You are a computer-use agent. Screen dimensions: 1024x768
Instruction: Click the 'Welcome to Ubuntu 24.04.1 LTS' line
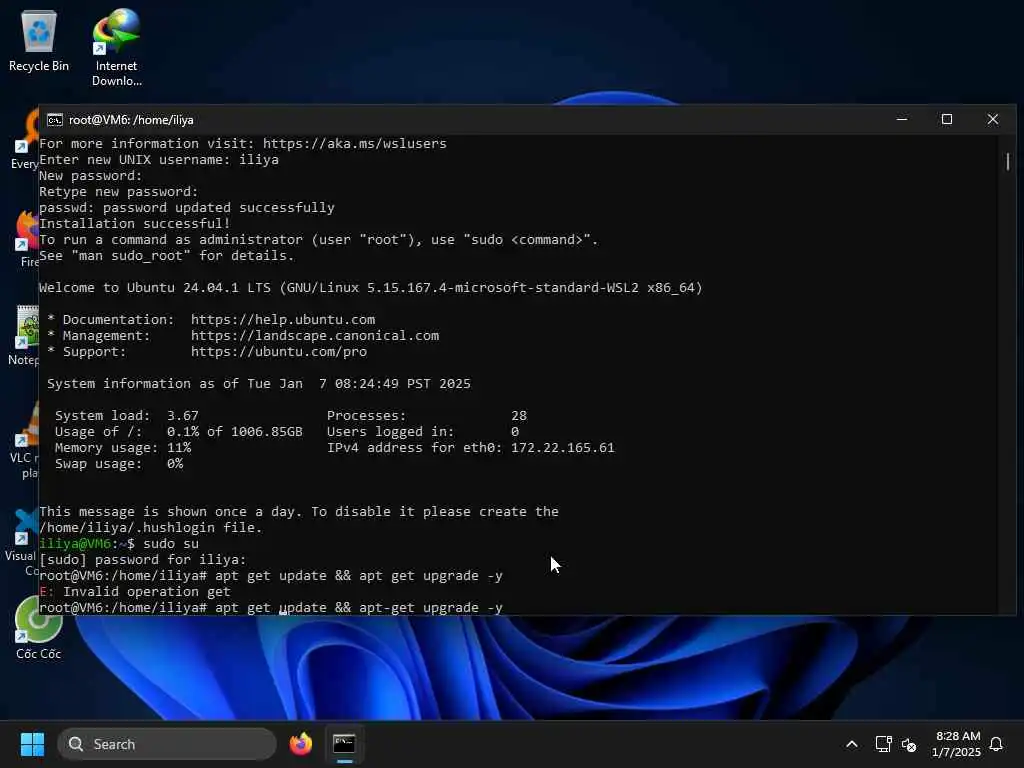[370, 288]
